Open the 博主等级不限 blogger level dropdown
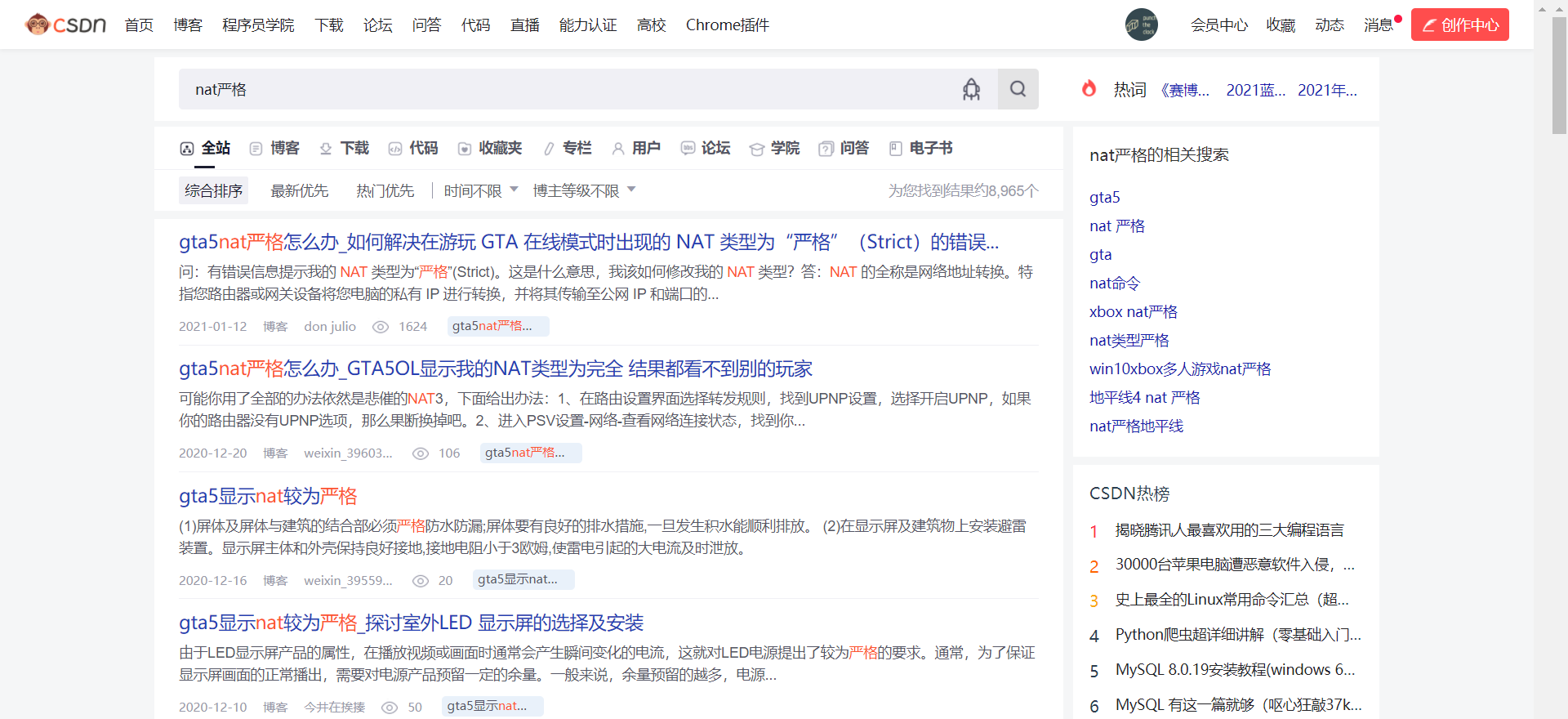This screenshot has height=719, width=1568. 584,190
